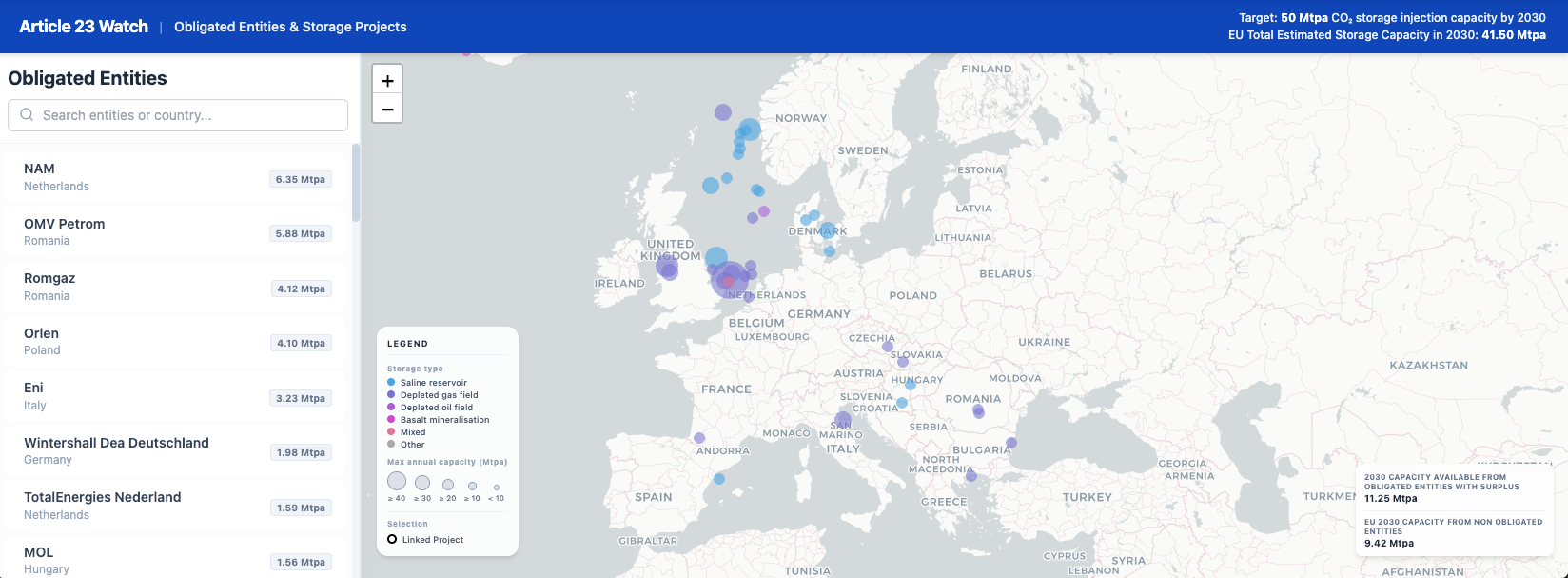Viewport: 1568px width, 578px height.
Task: Click the project marker near Italy's San Marino
Action: coord(843,420)
